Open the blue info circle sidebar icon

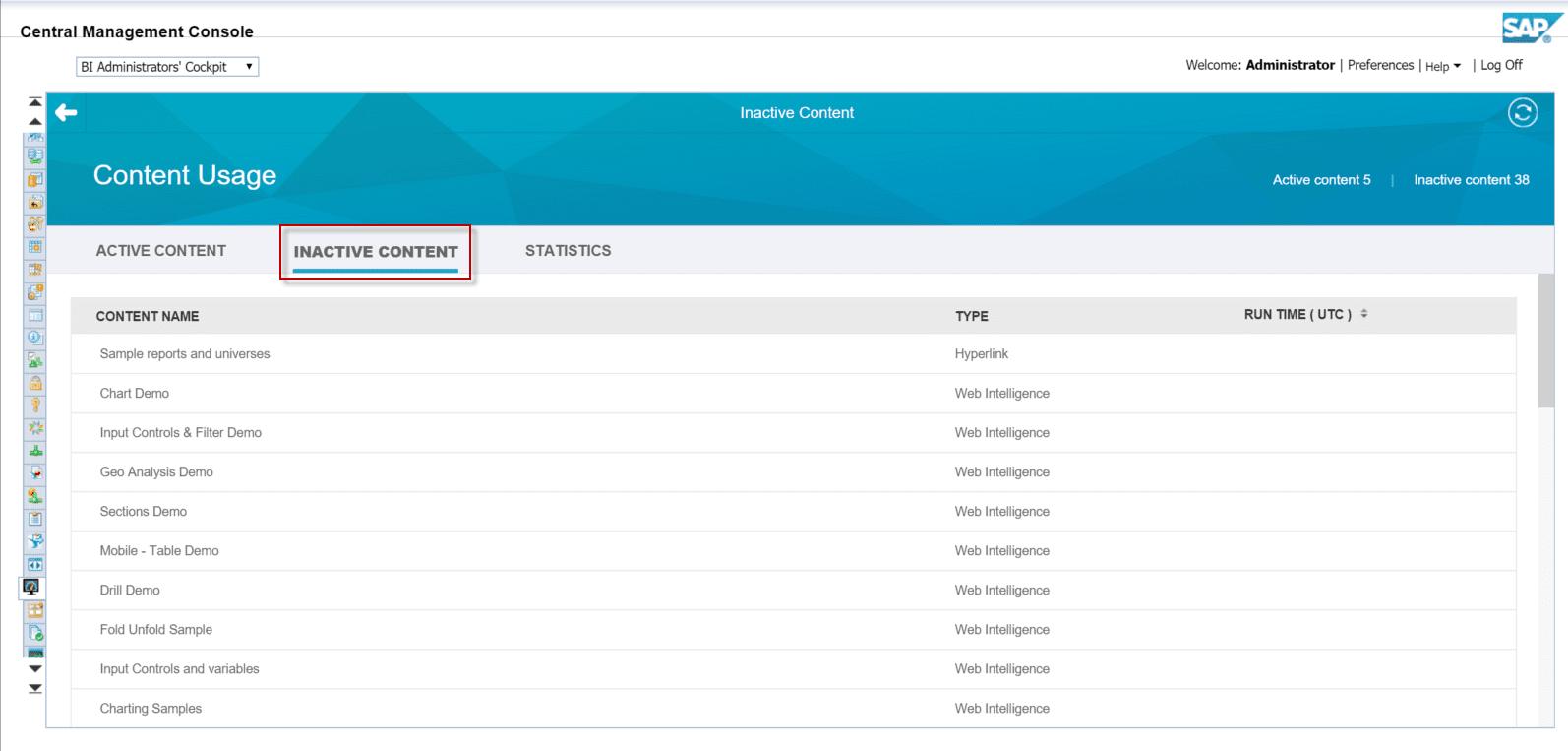pyautogui.click(x=35, y=338)
